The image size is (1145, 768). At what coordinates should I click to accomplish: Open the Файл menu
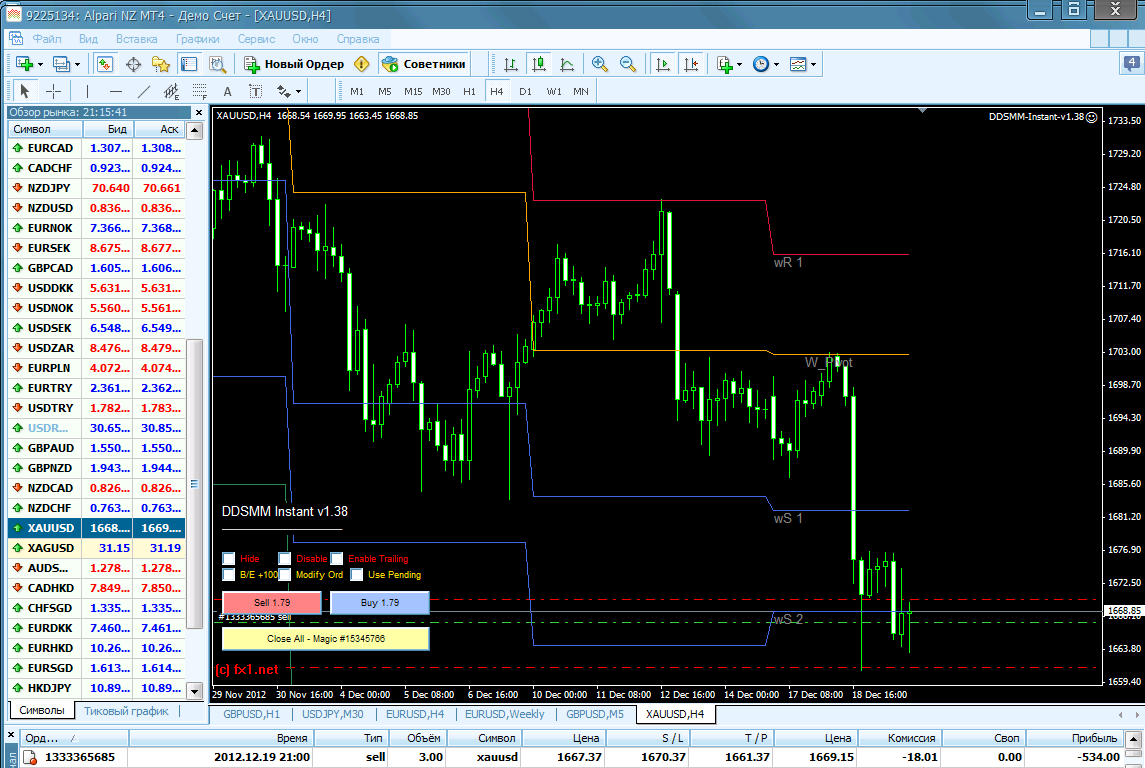[x=47, y=39]
